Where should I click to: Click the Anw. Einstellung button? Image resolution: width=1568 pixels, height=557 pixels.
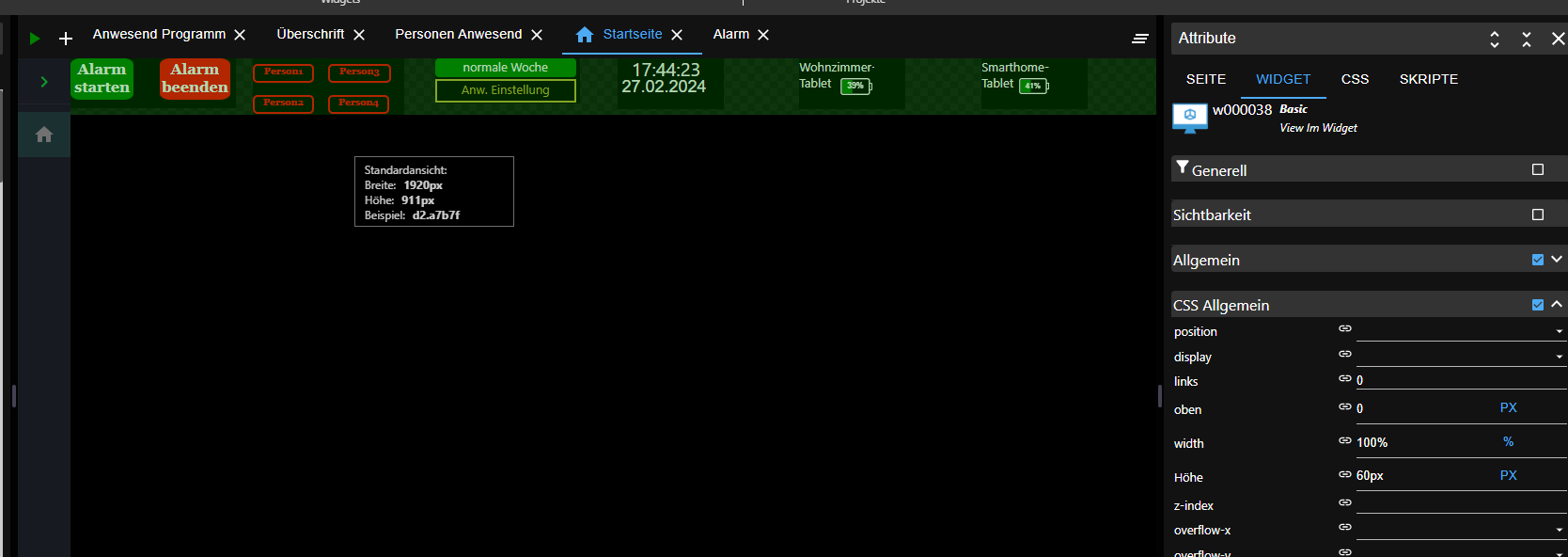506,90
